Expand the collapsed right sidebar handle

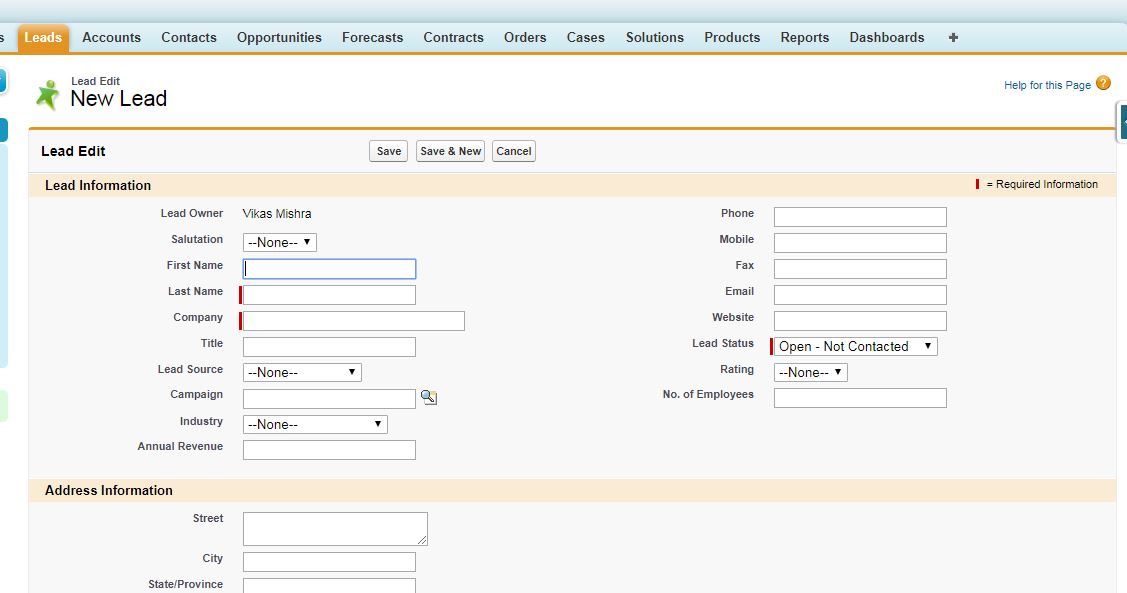[1122, 121]
